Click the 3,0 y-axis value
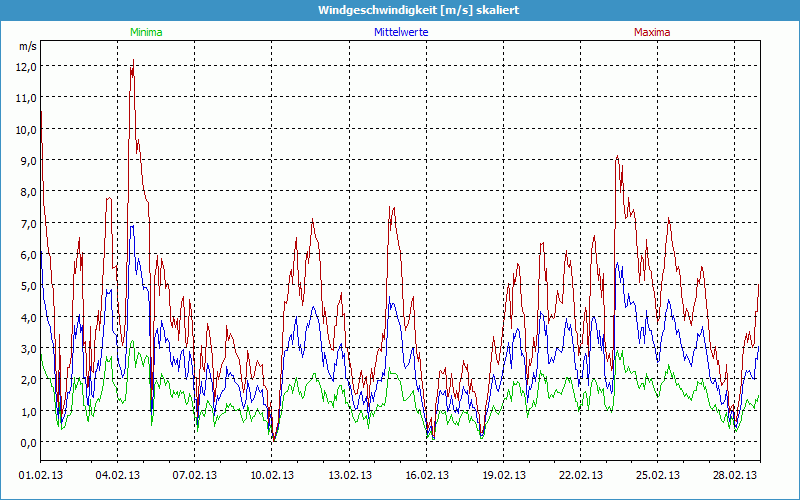Image resolution: width=800 pixels, height=500 pixels. tap(29, 348)
